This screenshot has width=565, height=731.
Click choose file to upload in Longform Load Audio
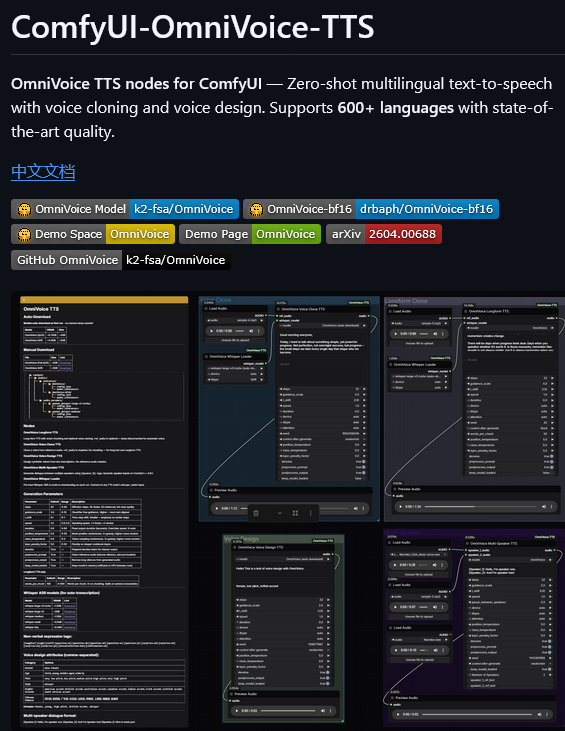coord(419,343)
